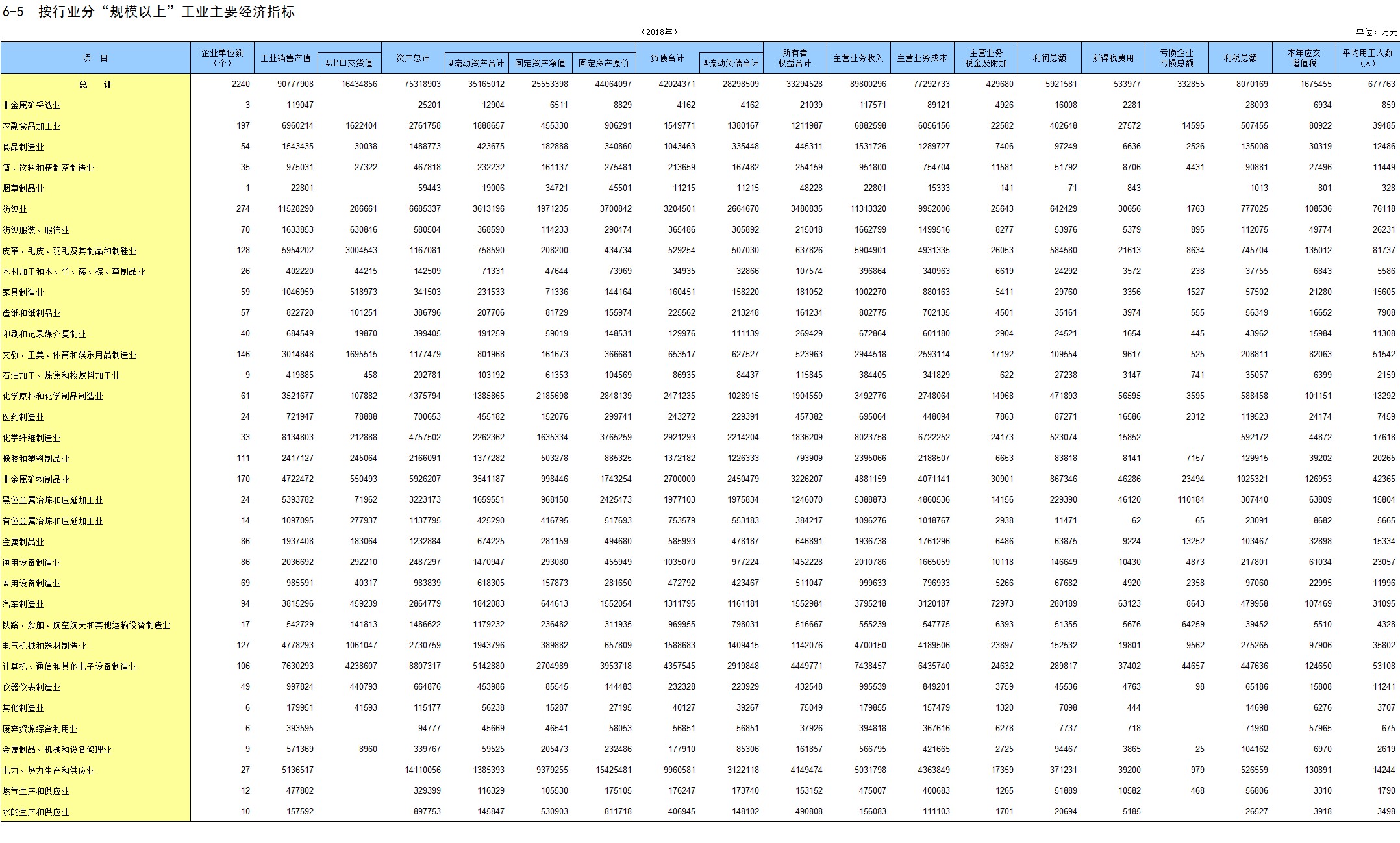Click the 企业单位数 column header
The height and width of the screenshot is (843, 1400).
click(x=222, y=58)
